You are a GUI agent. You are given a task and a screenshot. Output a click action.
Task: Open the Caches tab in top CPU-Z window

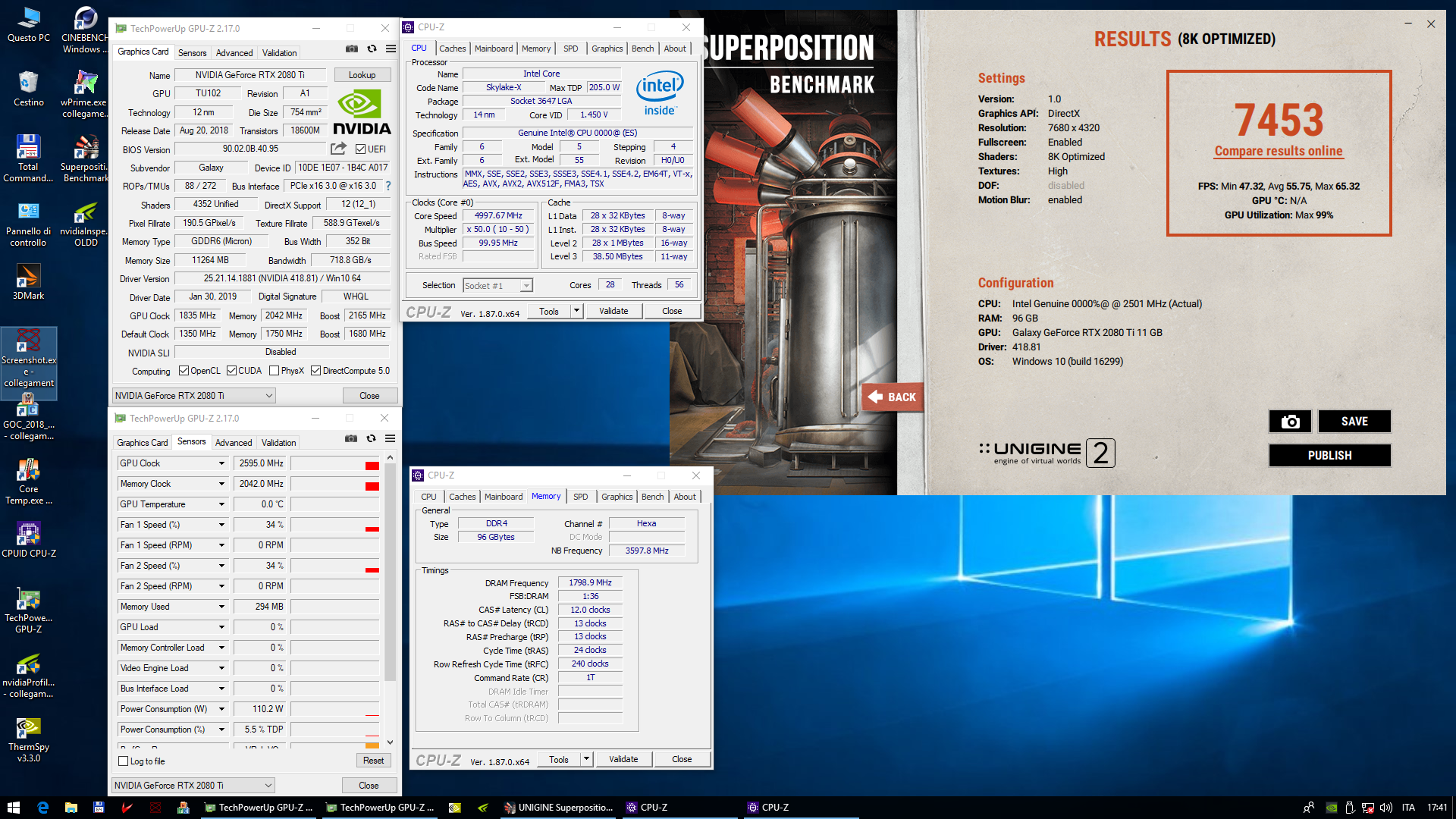click(453, 49)
